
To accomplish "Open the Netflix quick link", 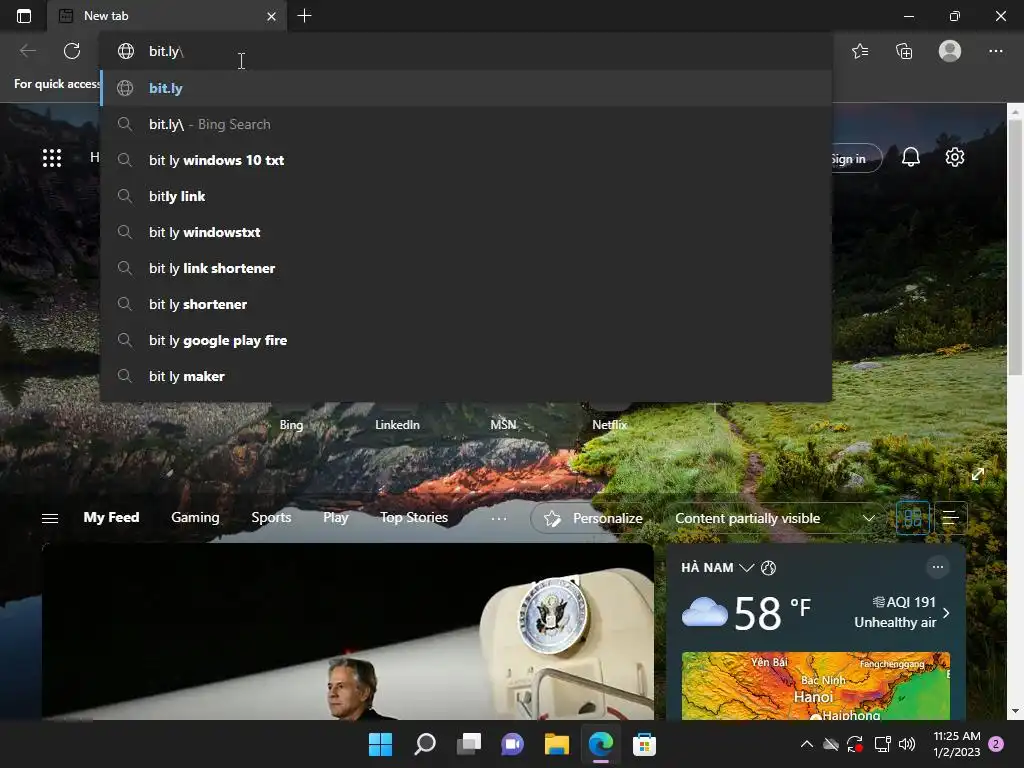I will (609, 424).
